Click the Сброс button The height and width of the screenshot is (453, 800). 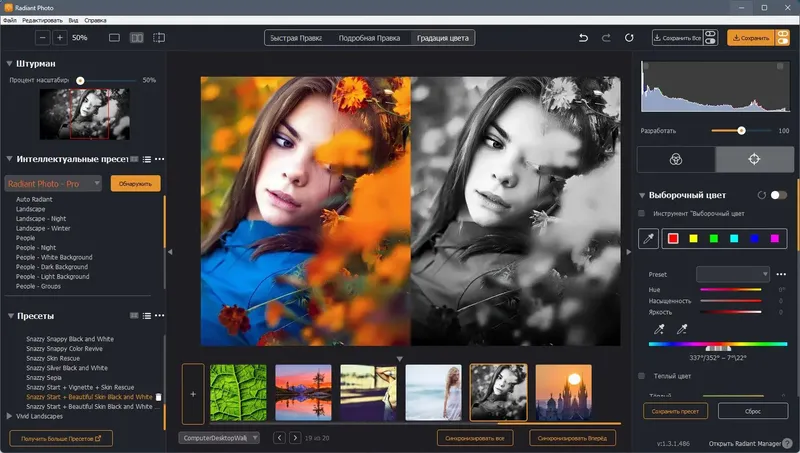753,411
